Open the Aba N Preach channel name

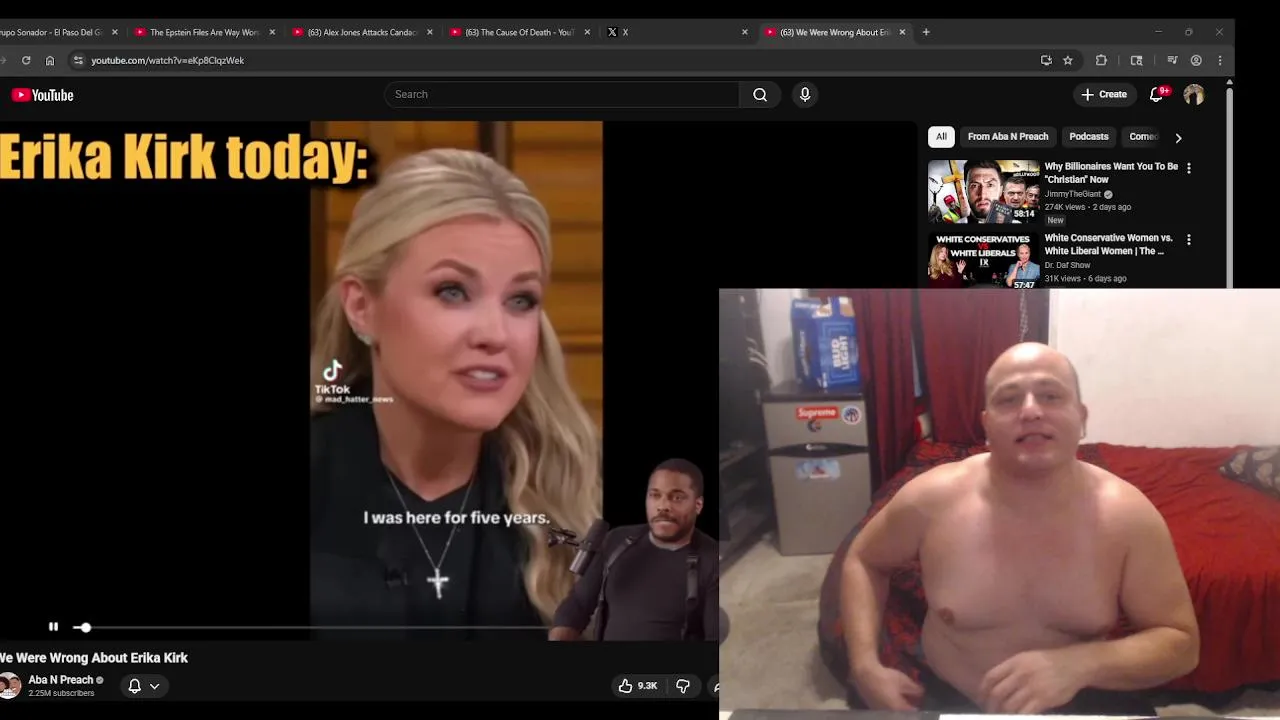[61, 680]
